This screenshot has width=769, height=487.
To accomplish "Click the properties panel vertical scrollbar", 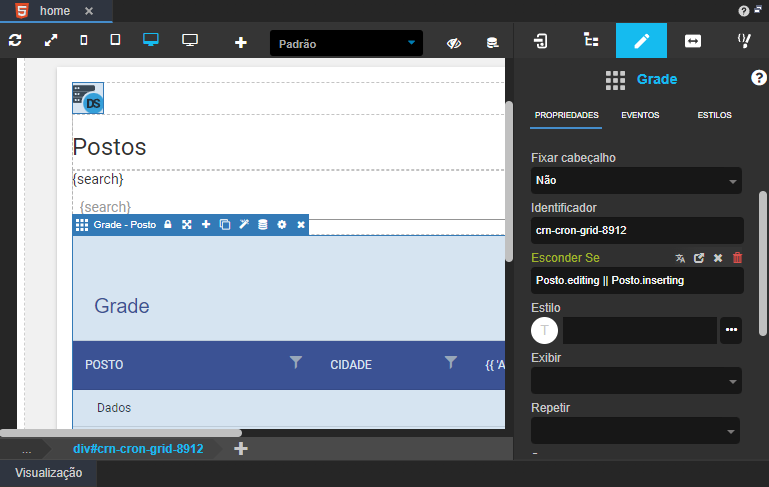I will (763, 264).
